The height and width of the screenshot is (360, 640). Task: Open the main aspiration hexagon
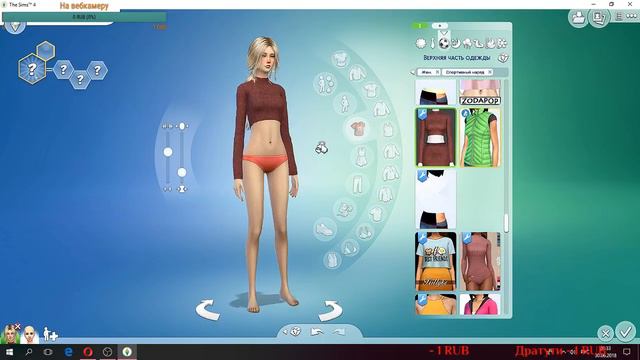point(32,69)
